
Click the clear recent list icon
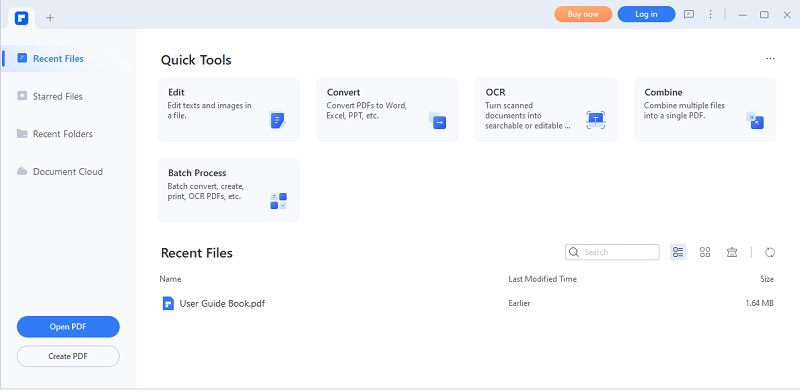tap(732, 252)
